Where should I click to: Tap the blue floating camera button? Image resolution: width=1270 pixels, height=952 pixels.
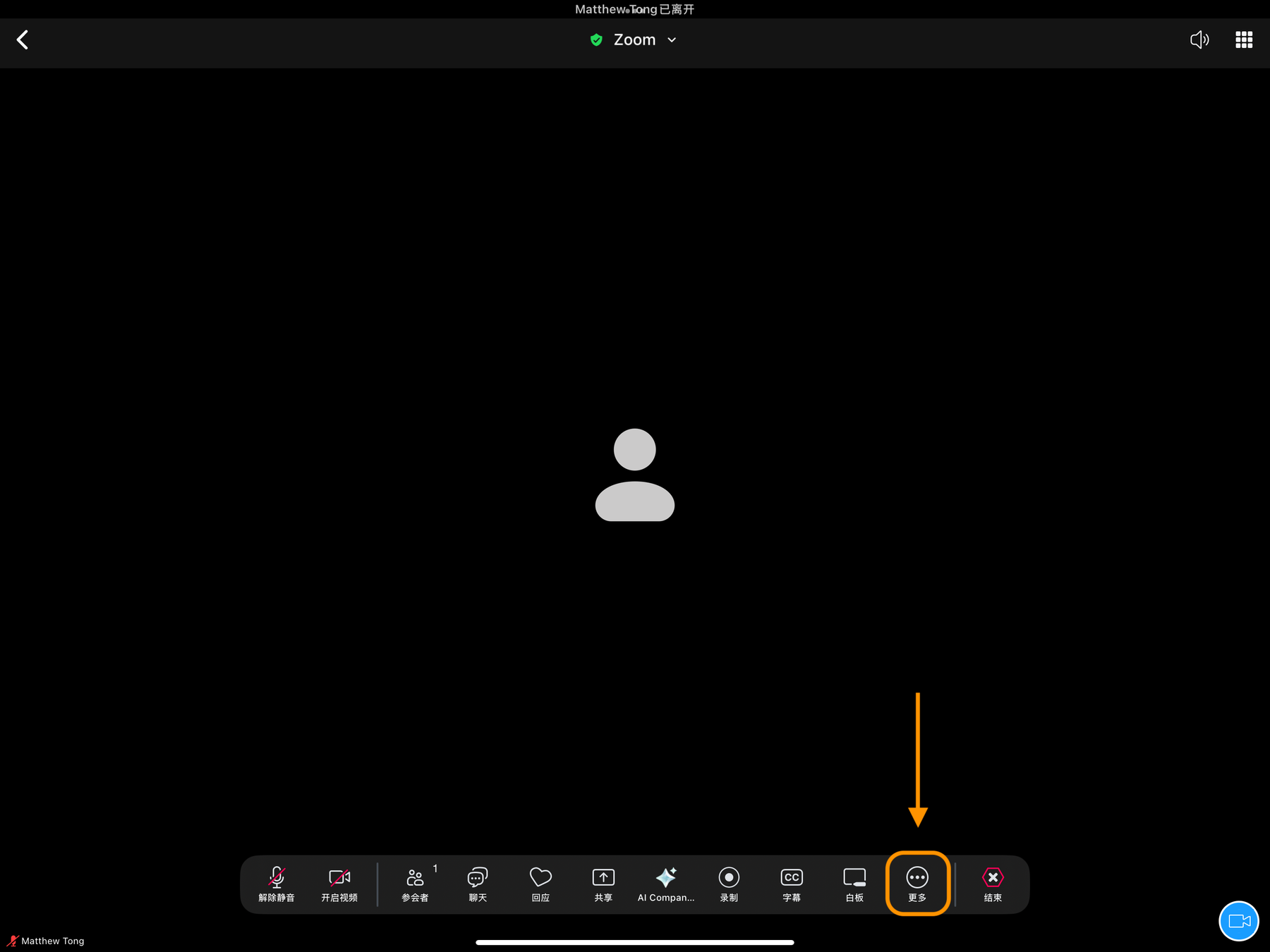click(1238, 921)
